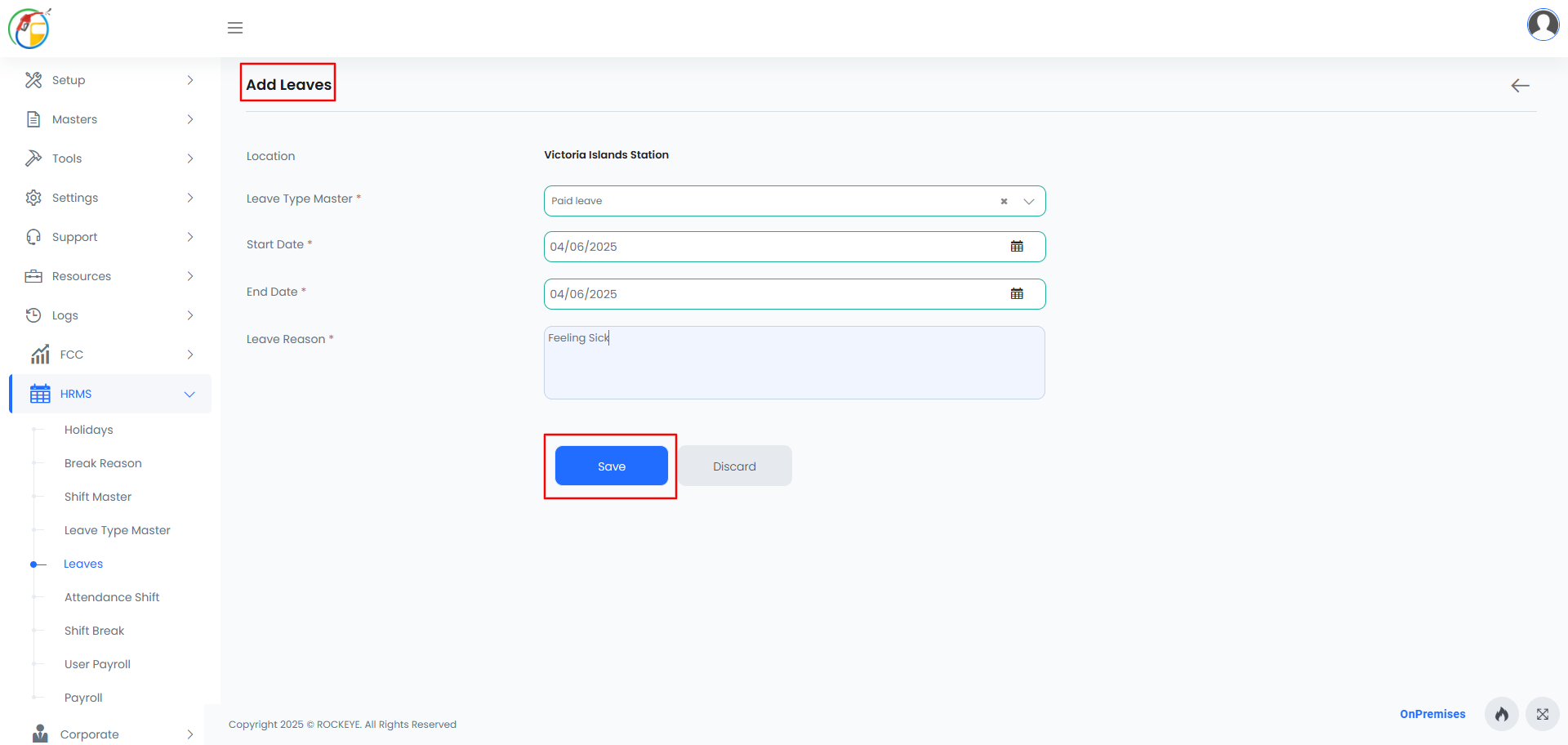
Task: Click the Tools hammer icon
Action: pyautogui.click(x=33, y=158)
